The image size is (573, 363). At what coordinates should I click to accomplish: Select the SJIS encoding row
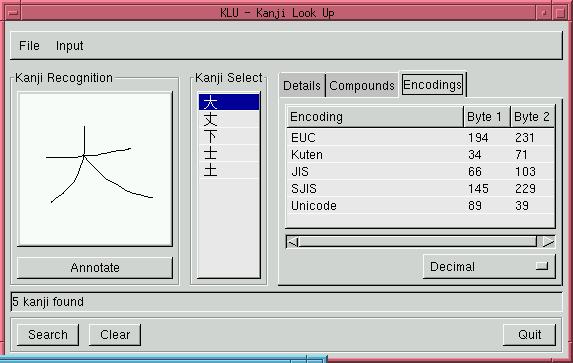[x=421, y=189]
